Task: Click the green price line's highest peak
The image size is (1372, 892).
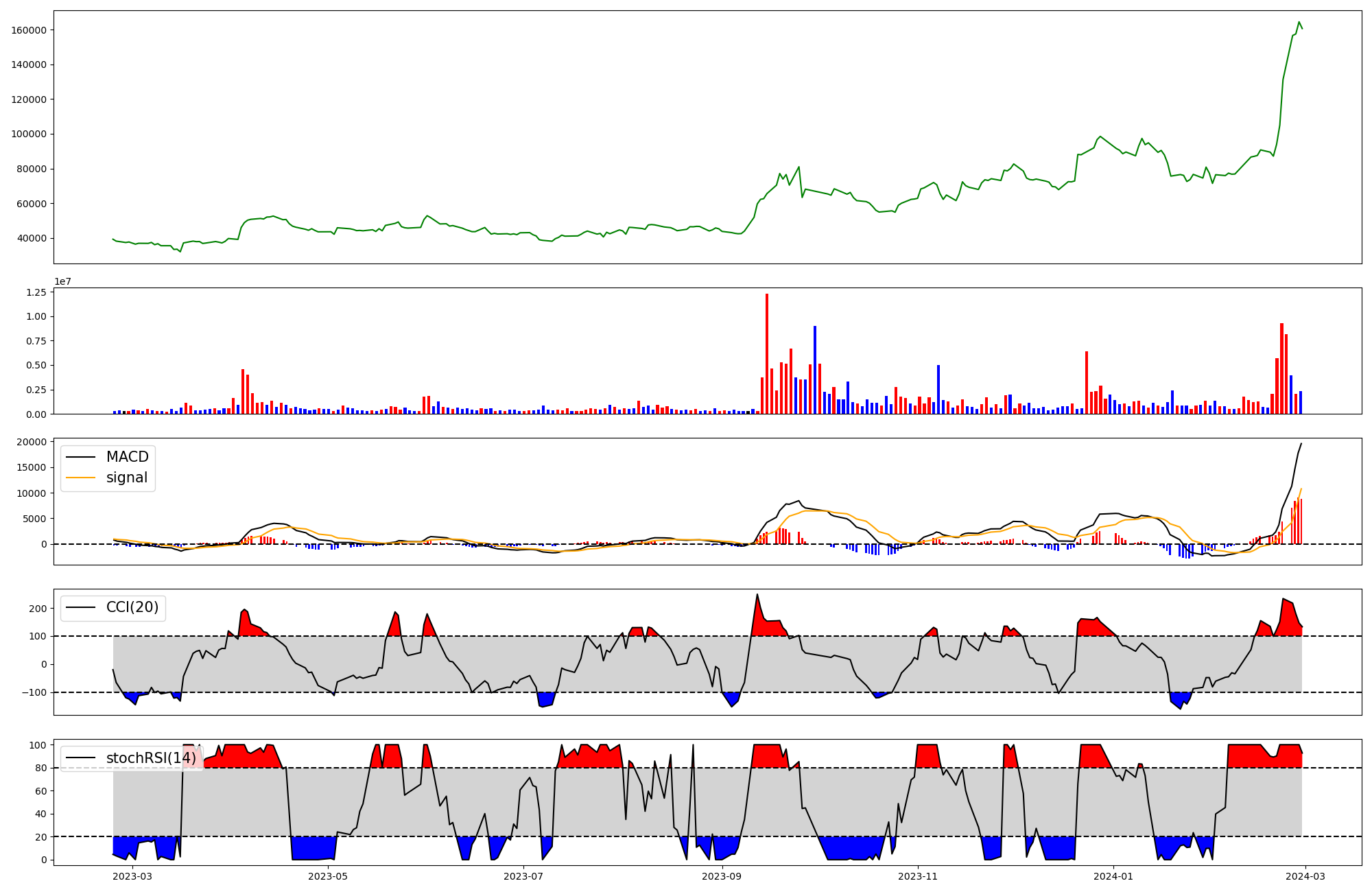Action: click(1299, 22)
